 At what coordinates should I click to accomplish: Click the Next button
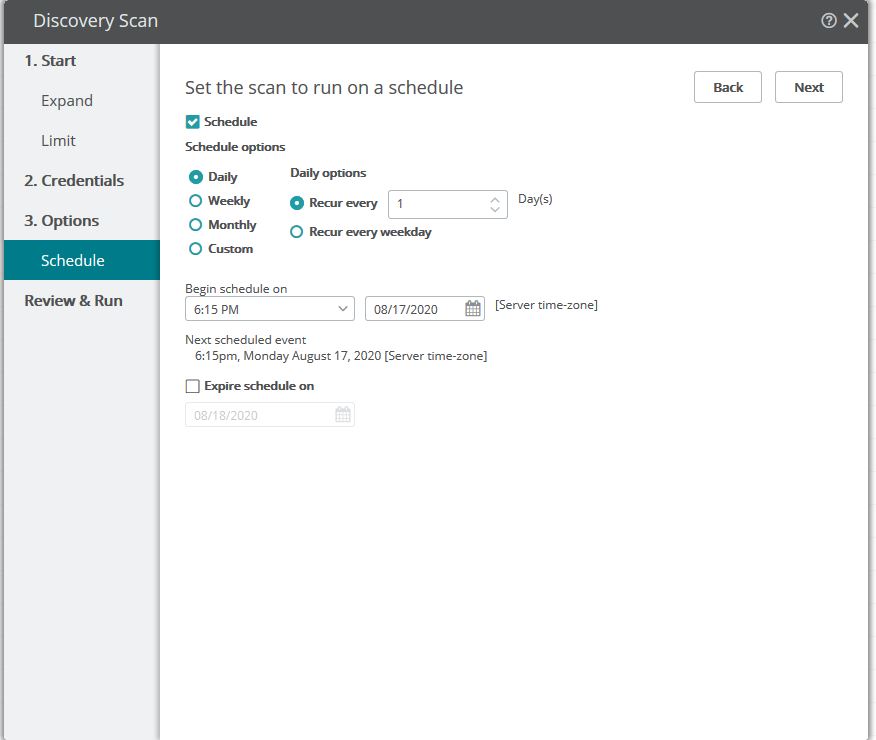pos(809,87)
